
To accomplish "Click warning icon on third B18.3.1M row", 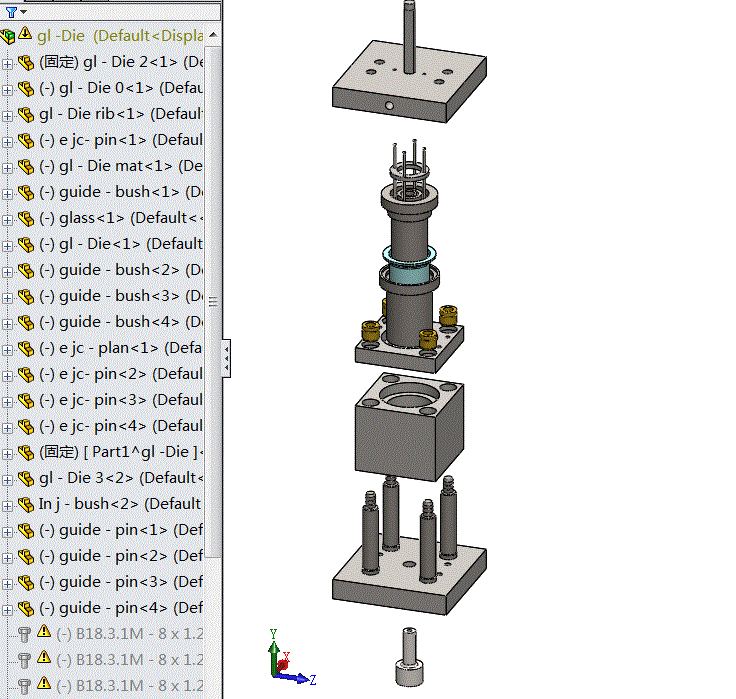I will point(44,683).
